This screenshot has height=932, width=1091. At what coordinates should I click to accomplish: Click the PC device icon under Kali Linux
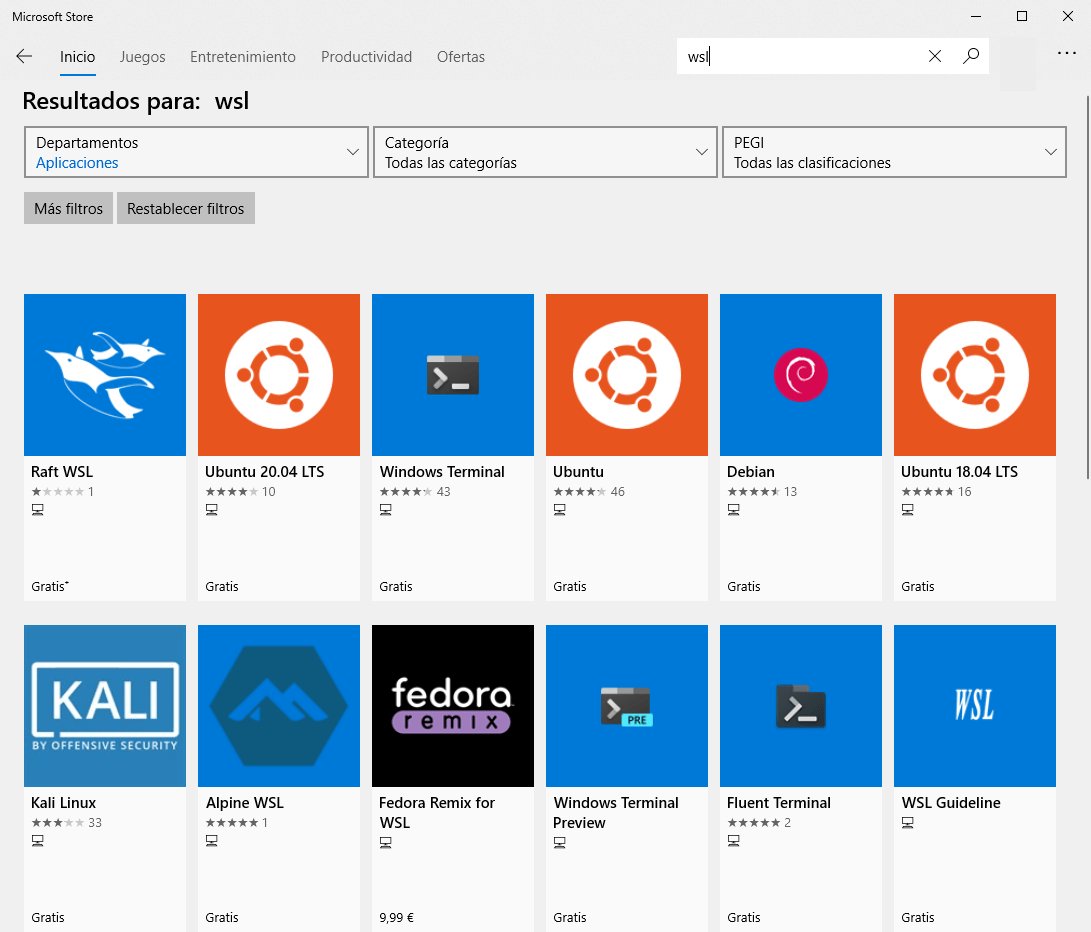(38, 841)
